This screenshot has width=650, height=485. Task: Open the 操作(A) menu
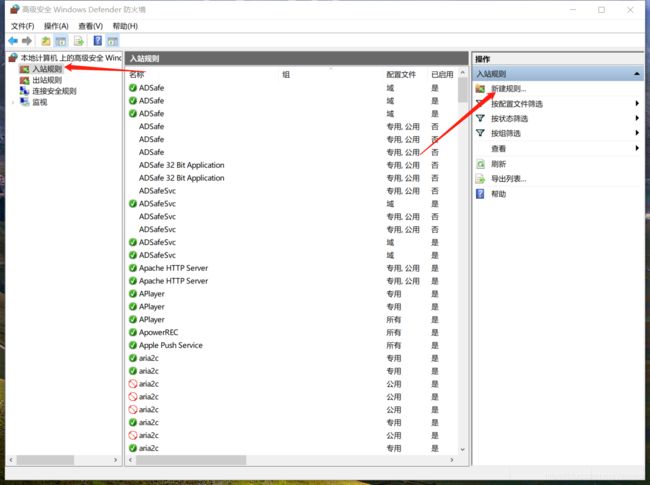[x=56, y=26]
